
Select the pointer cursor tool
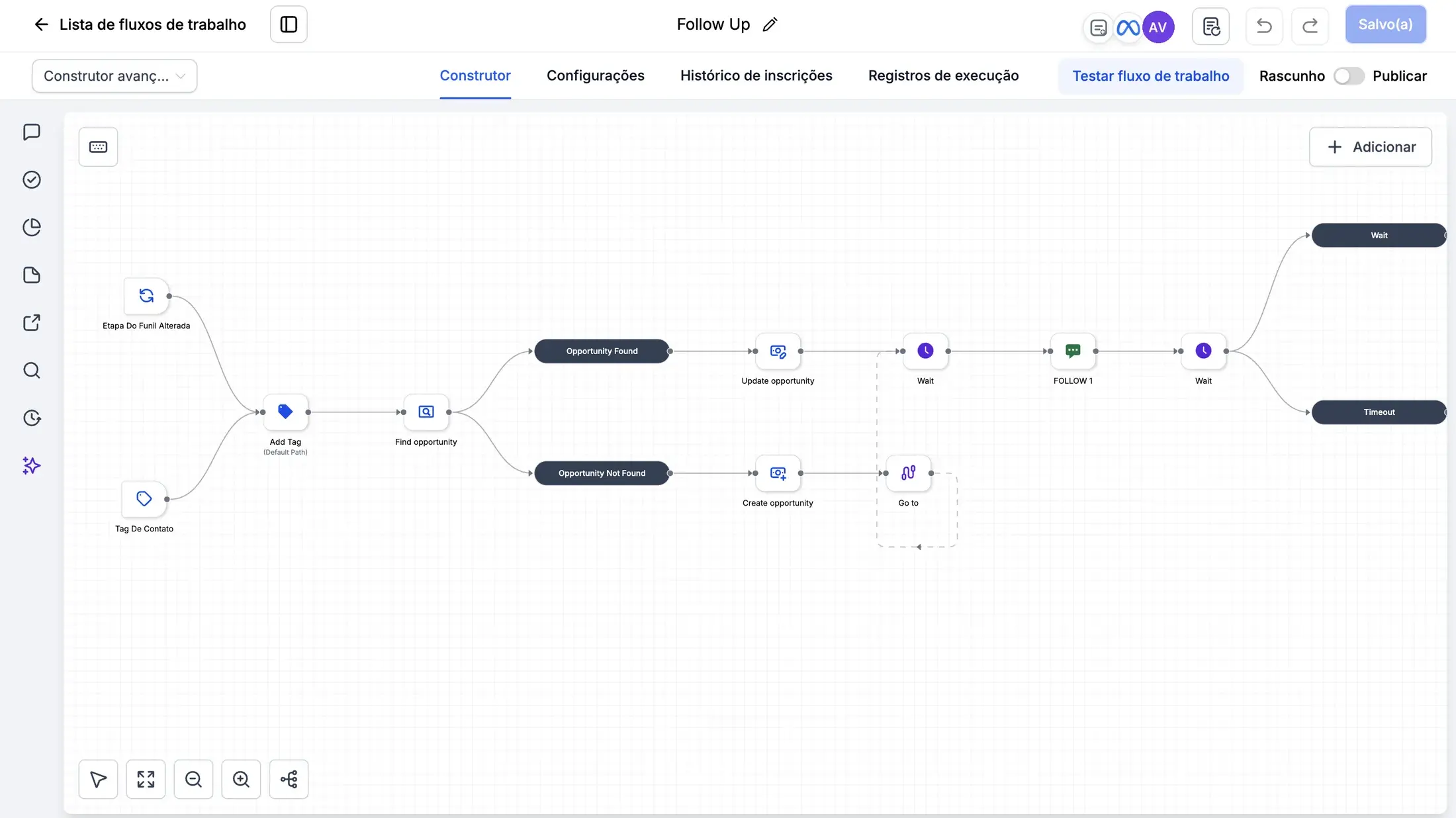[98, 780]
